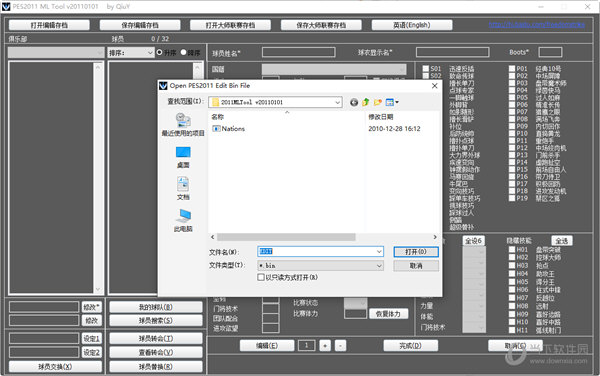The height and width of the screenshot is (376, 600).
Task: Click the PES2011 ML Tool title bar icon
Action: click(6, 7)
